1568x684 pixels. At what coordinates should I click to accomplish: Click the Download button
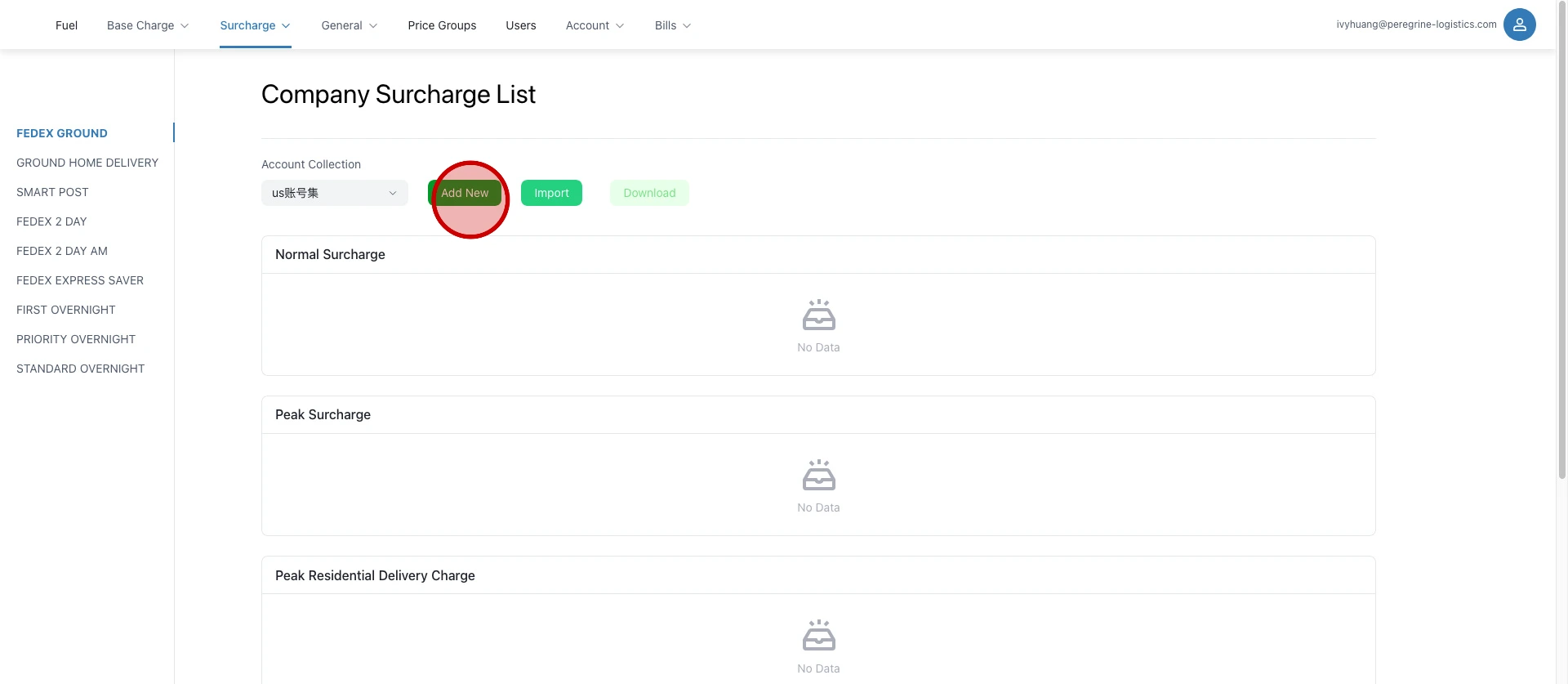[x=649, y=193]
